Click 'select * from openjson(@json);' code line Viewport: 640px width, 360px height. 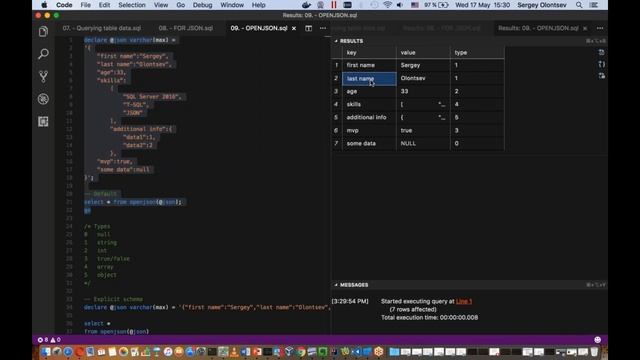click(x=133, y=202)
